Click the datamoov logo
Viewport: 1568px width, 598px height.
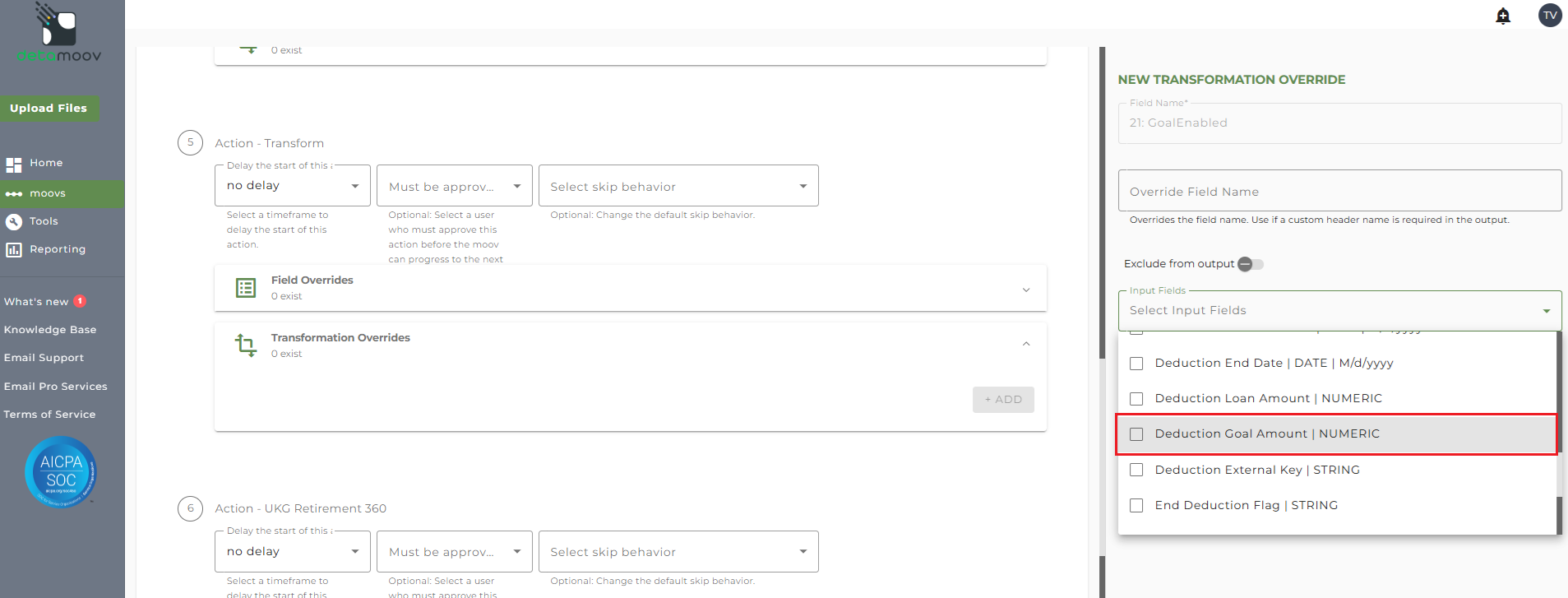[58, 34]
